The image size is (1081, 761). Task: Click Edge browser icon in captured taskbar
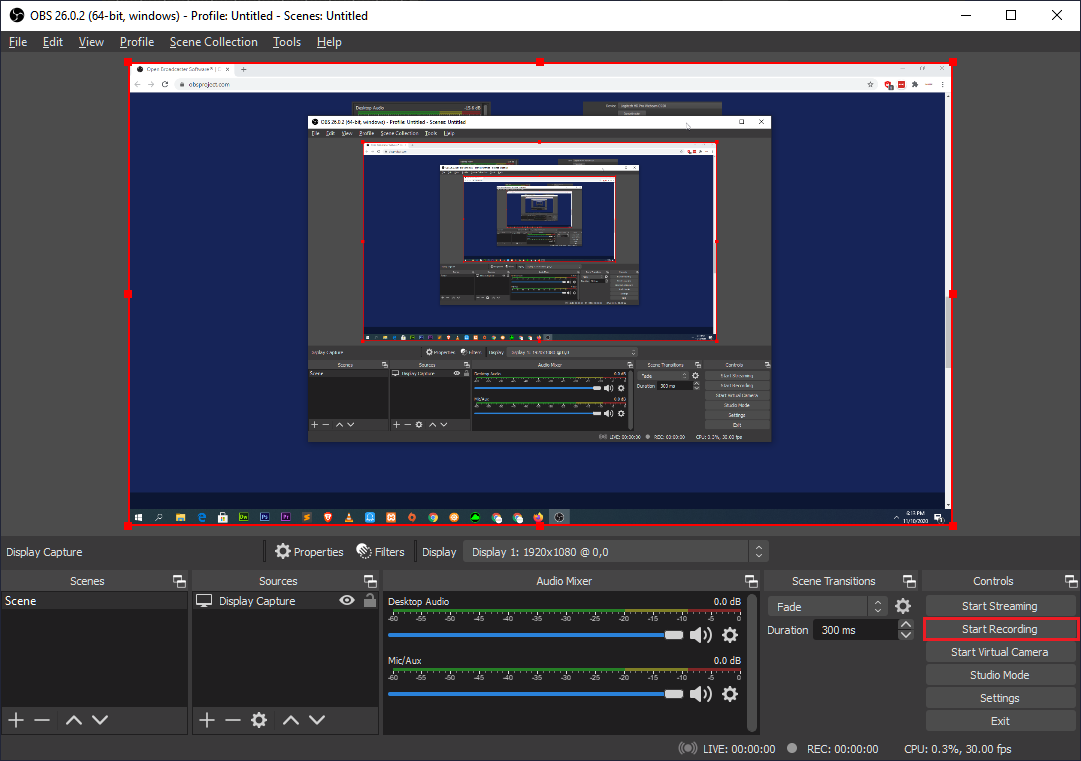(x=202, y=517)
